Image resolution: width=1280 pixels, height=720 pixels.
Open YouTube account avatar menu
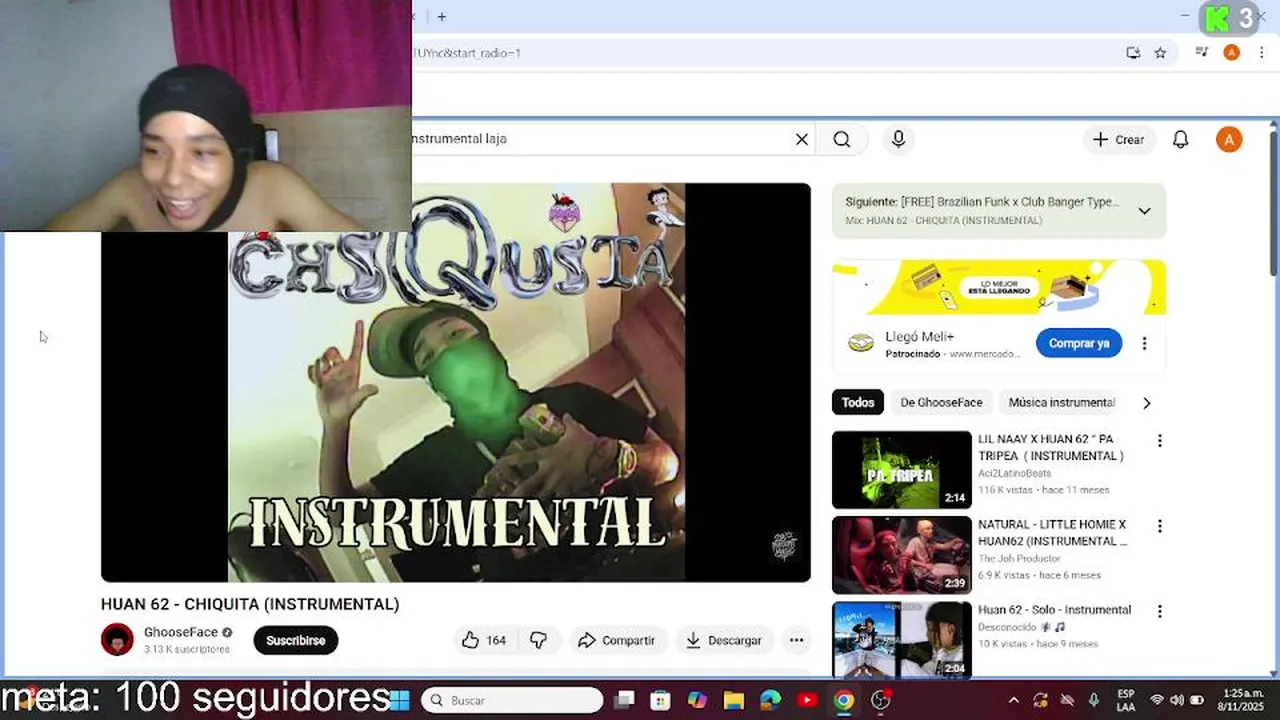click(x=1229, y=139)
